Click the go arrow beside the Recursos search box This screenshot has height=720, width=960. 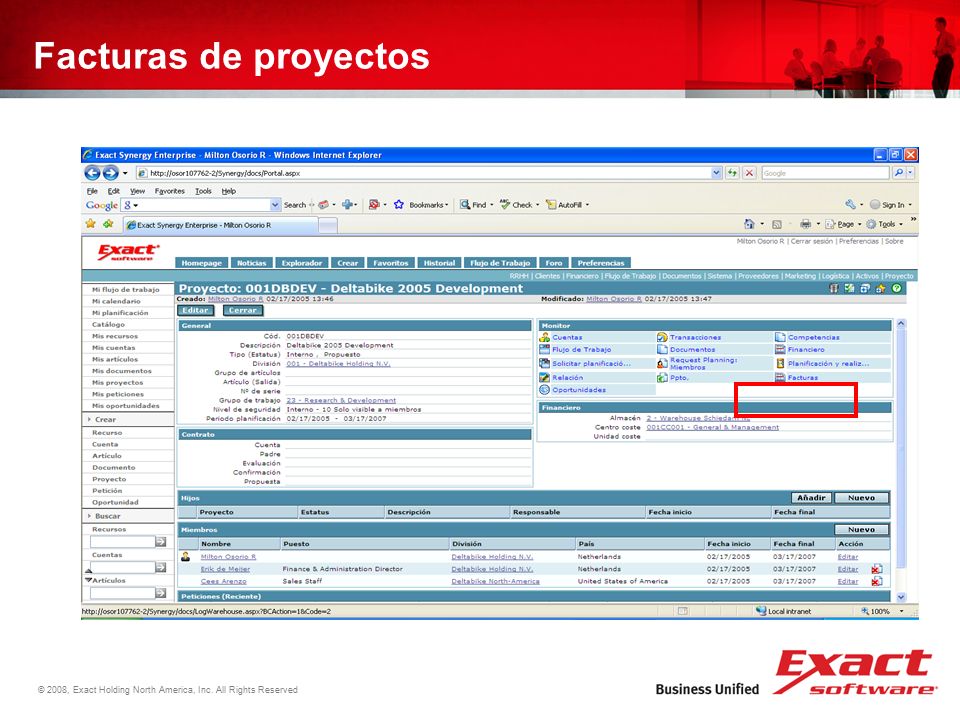160,542
